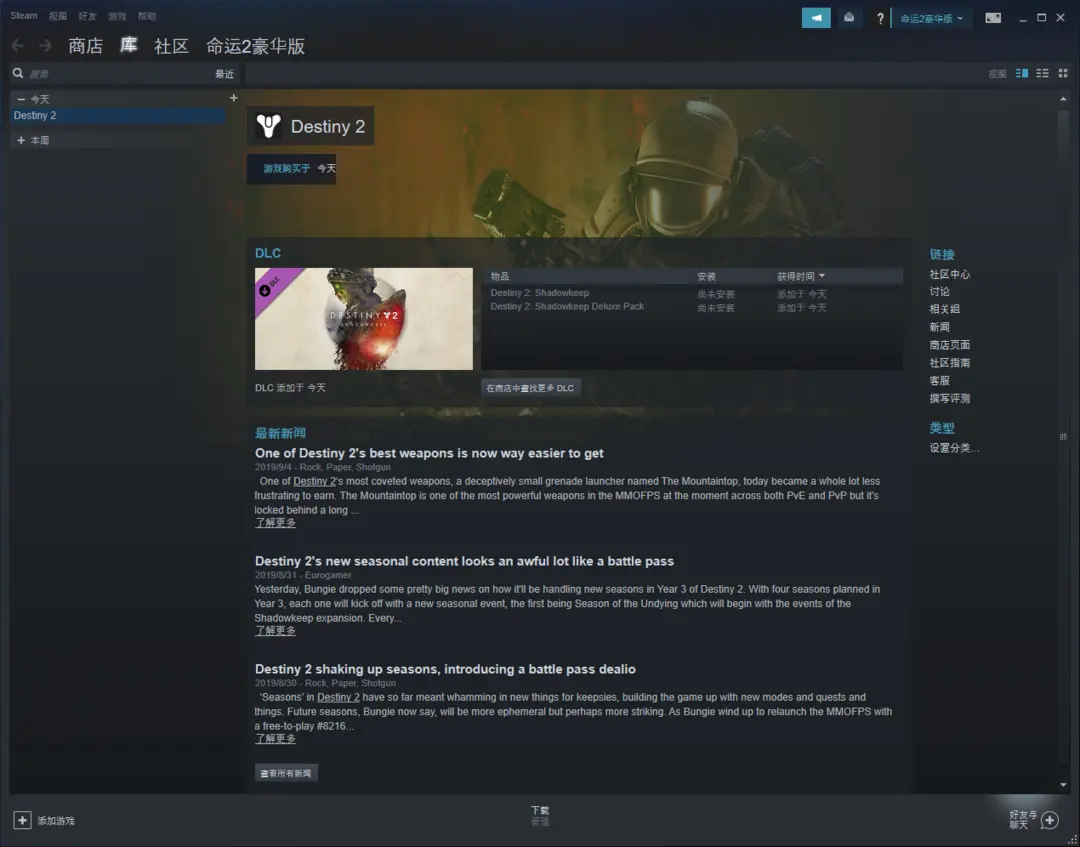This screenshot has height=847, width=1080.
Task: Open headline about best weapons easier to get
Action: [429, 453]
